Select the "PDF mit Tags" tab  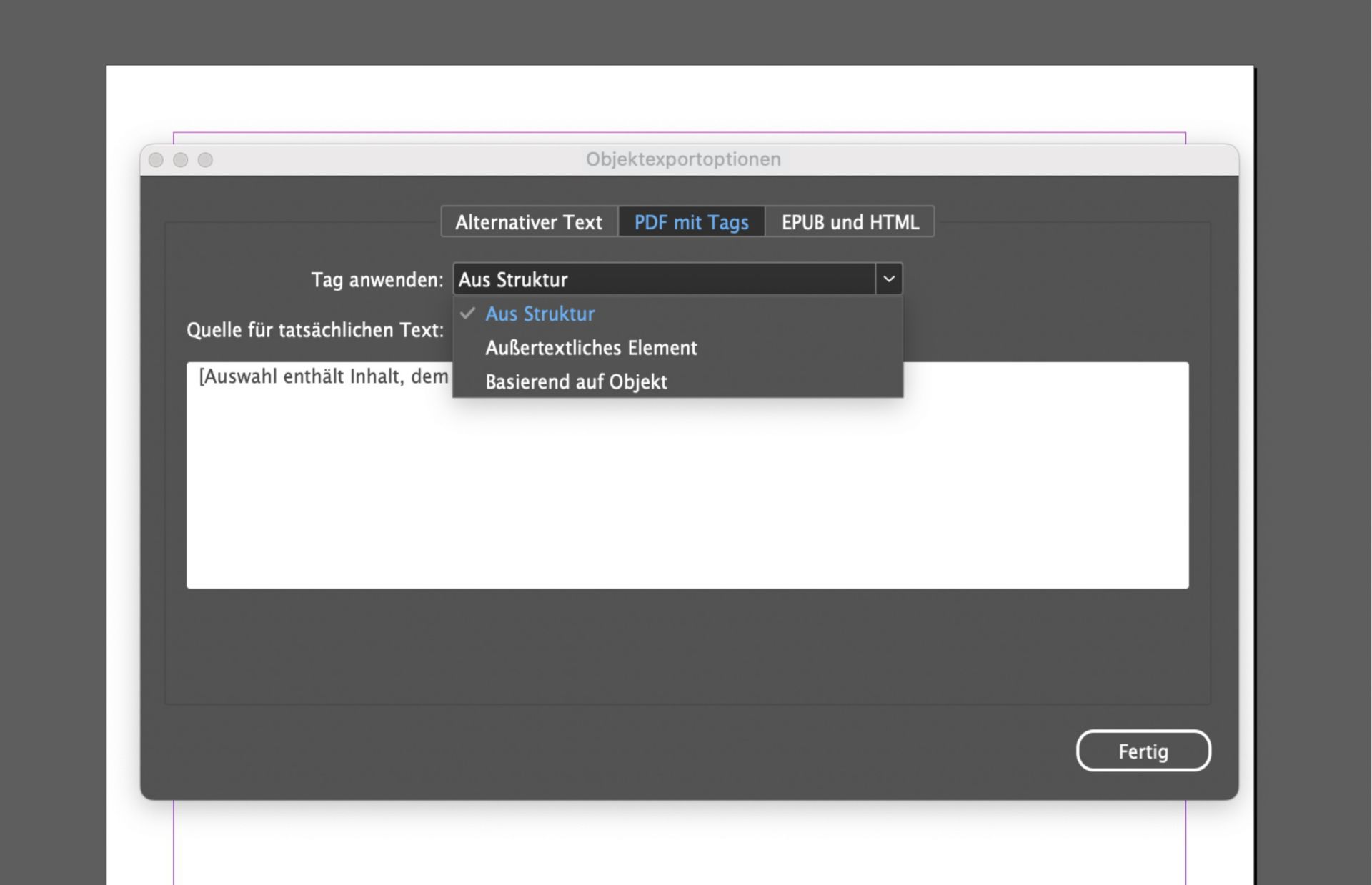click(x=690, y=222)
